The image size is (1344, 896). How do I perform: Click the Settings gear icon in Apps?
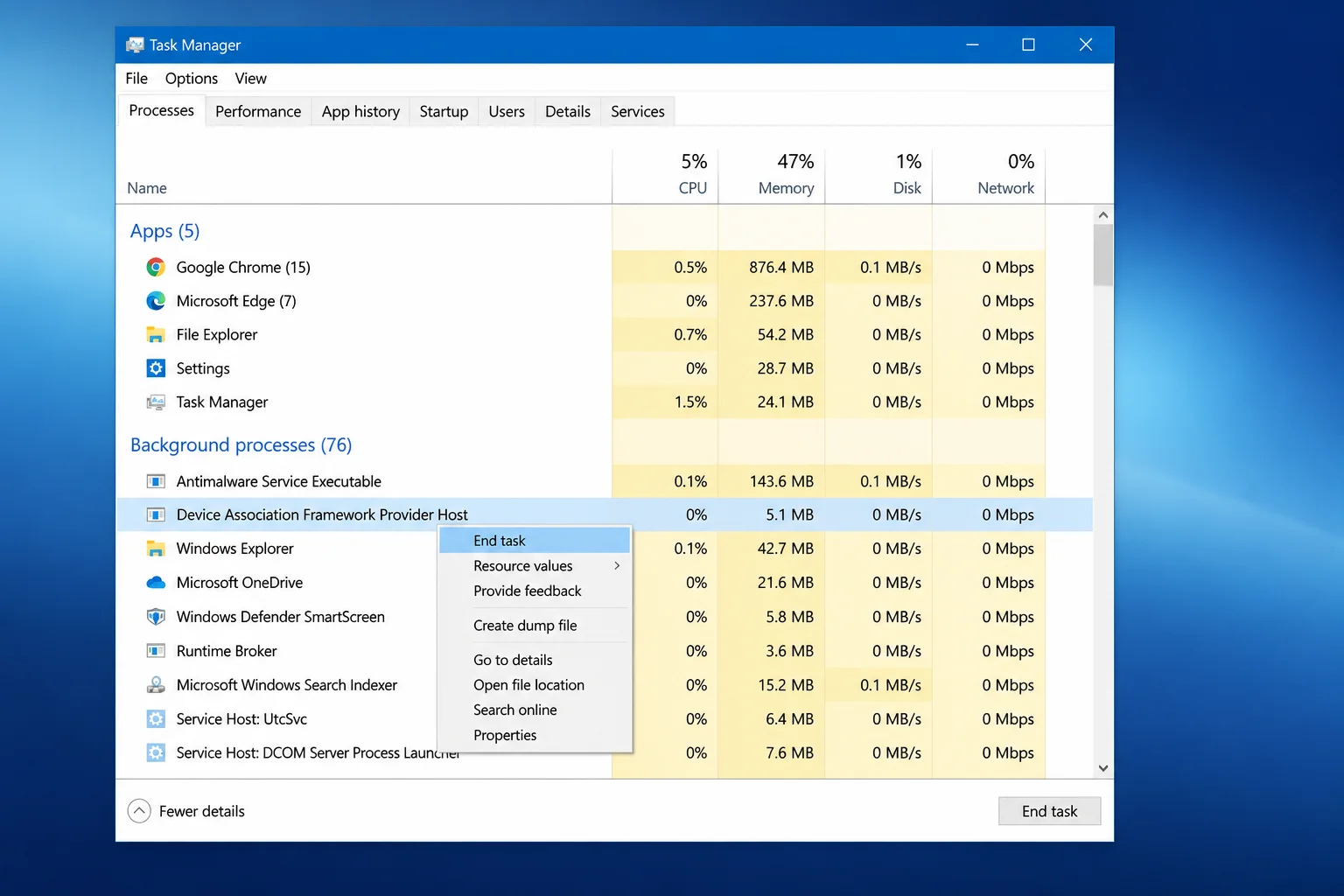[x=156, y=368]
